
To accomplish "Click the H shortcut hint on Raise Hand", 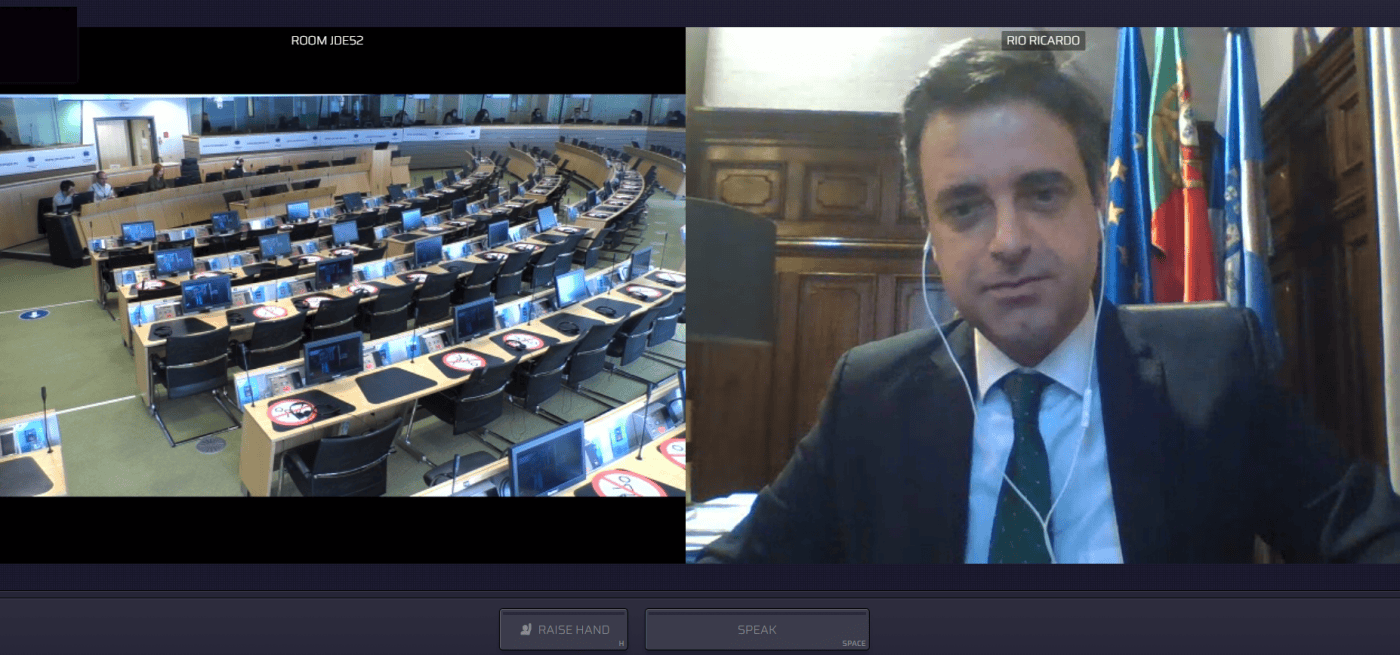I will point(621,643).
